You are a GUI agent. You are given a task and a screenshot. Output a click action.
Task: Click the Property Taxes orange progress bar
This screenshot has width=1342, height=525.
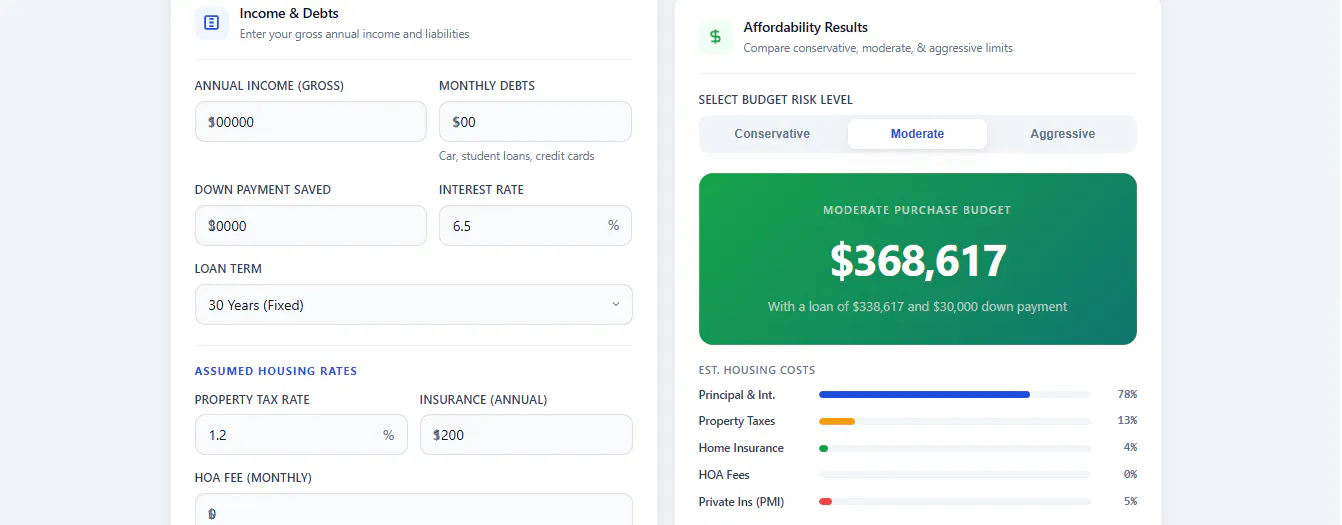pyautogui.click(x=837, y=422)
